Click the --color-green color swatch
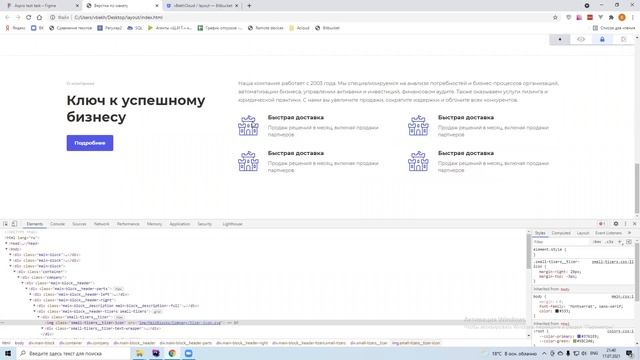 (x=575, y=341)
